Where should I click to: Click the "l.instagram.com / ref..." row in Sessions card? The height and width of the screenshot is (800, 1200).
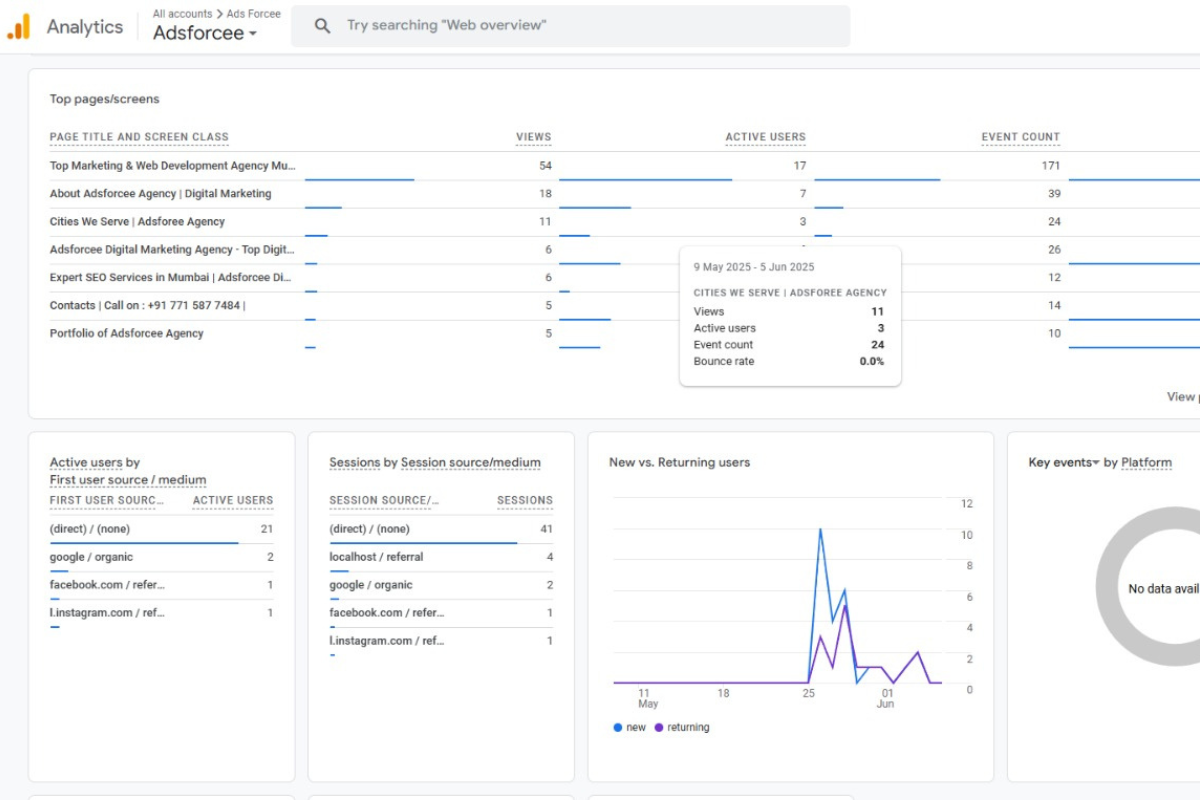pyautogui.click(x=441, y=641)
